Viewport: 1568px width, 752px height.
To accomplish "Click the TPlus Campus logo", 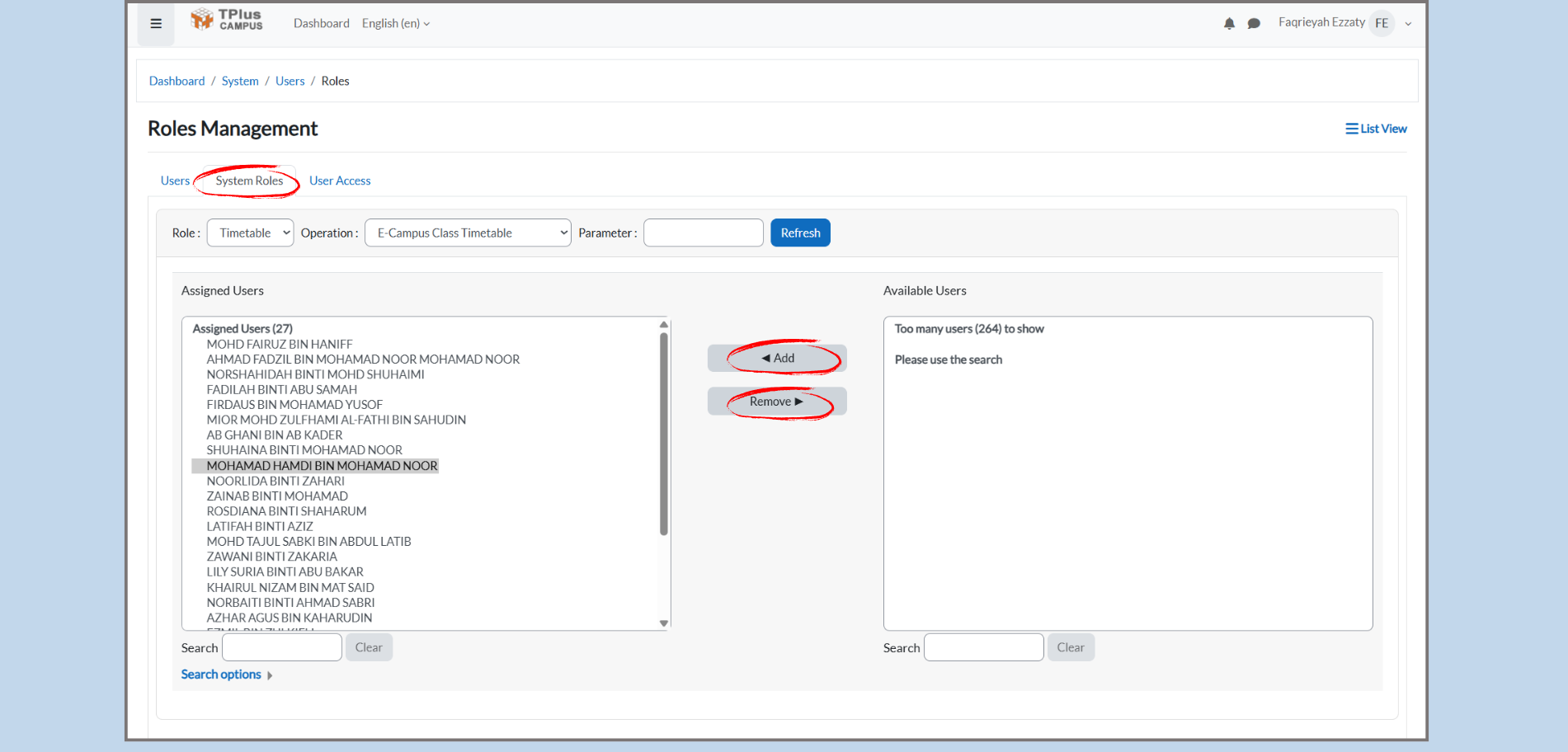I will tap(227, 21).
